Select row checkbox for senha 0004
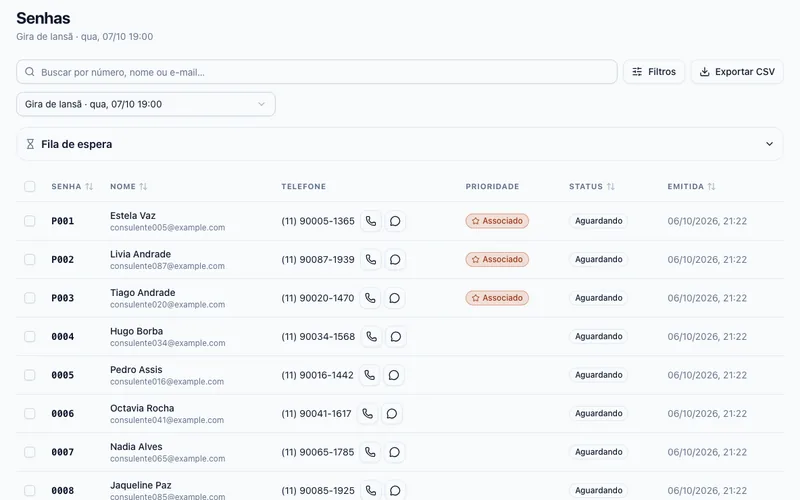This screenshot has height=500, width=800. pos(30,336)
